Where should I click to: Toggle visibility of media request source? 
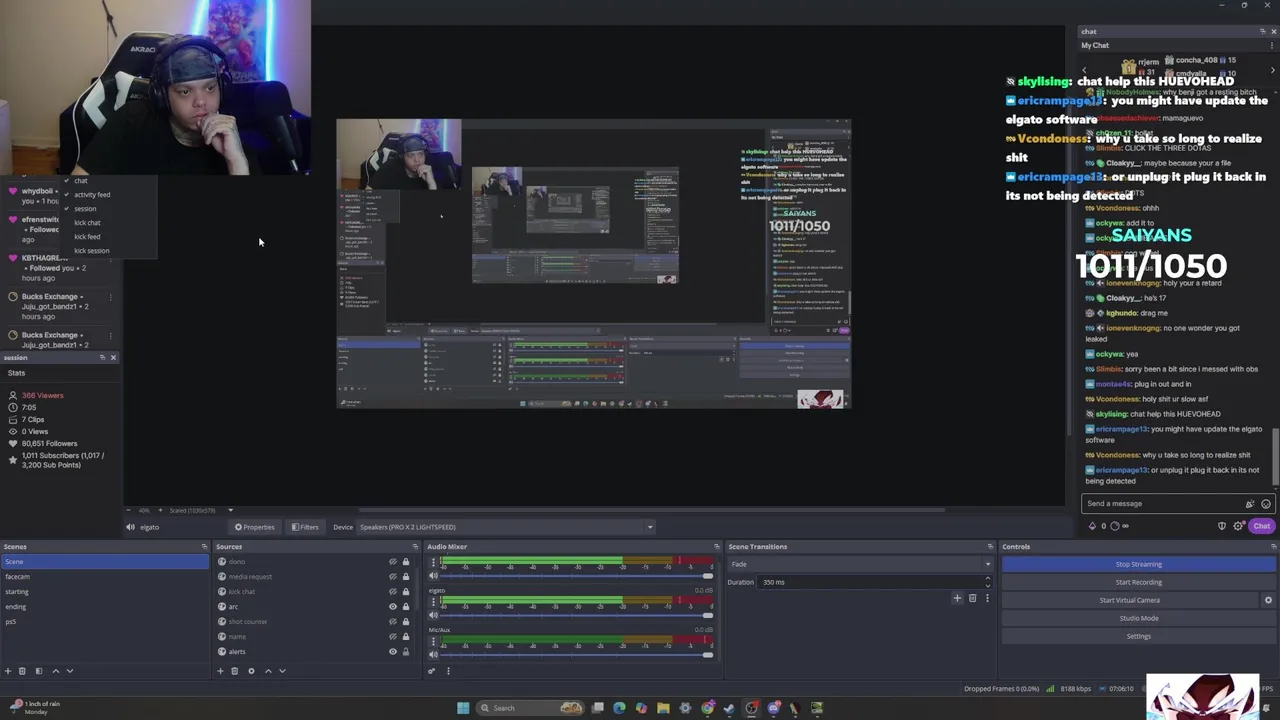392,577
